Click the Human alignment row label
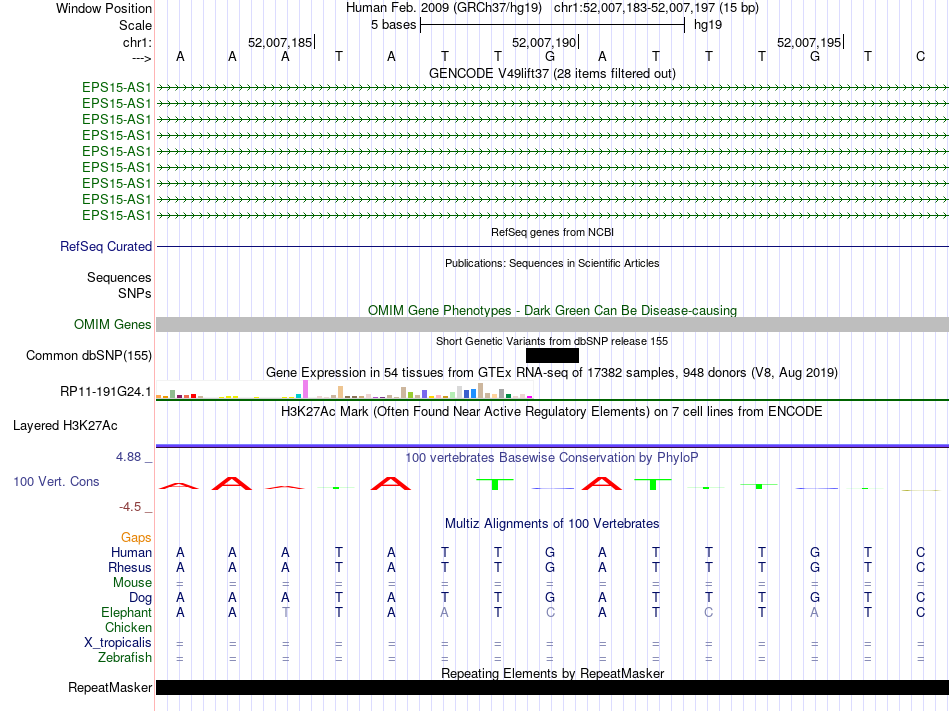The height and width of the screenshot is (711, 950). 131,552
